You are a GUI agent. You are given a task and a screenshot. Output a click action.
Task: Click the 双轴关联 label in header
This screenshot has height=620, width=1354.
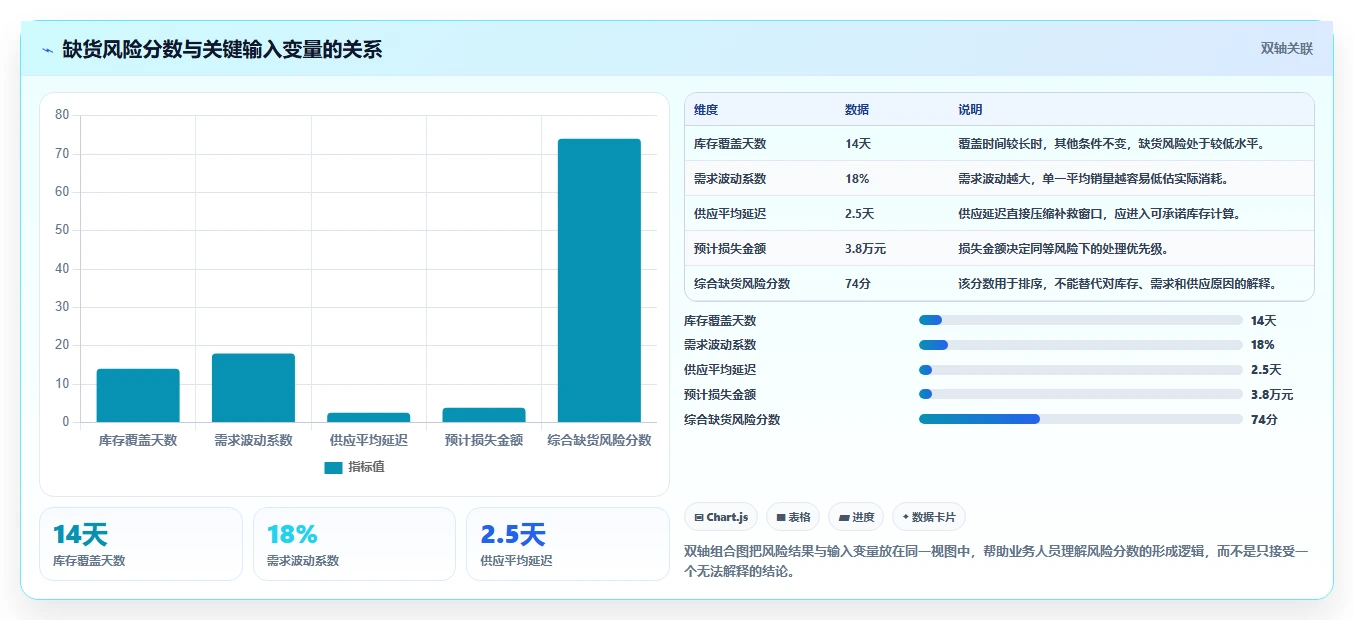1287,49
